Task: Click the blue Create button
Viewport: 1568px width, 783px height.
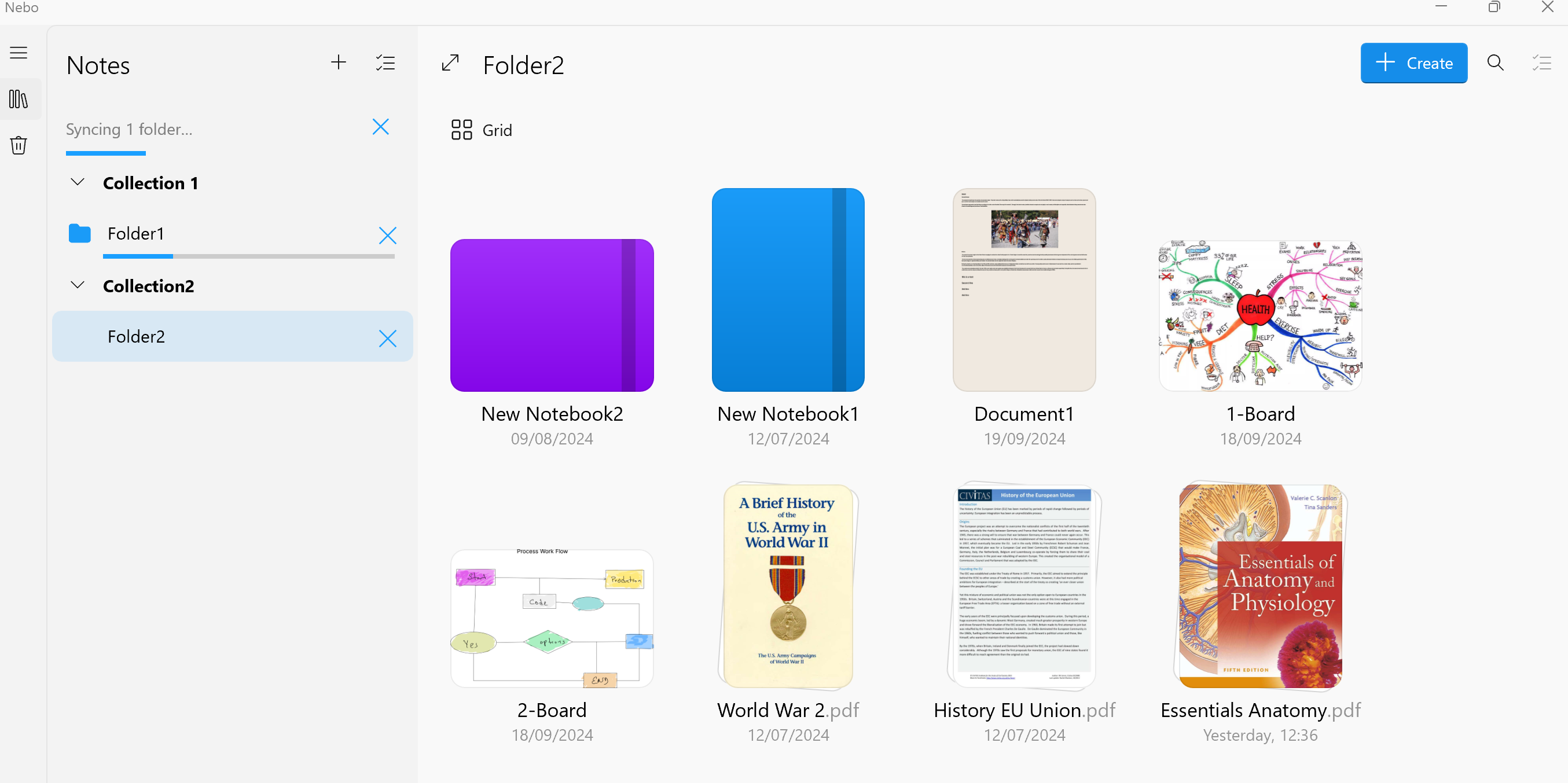Action: point(1413,63)
